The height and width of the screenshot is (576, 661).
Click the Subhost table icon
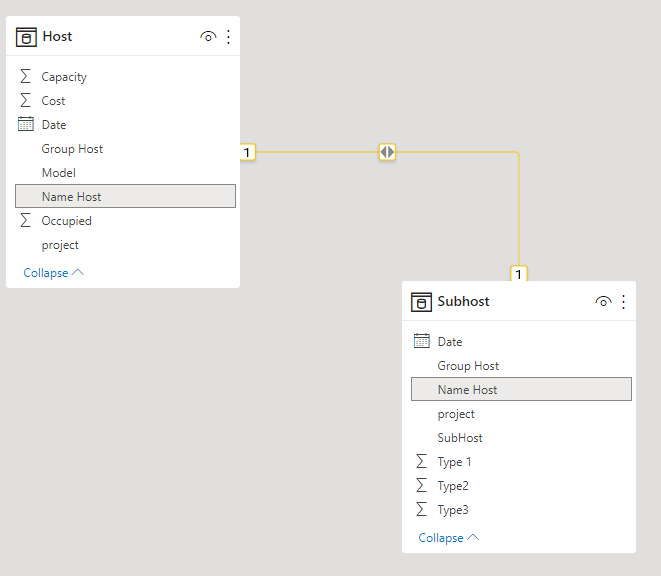click(x=421, y=302)
